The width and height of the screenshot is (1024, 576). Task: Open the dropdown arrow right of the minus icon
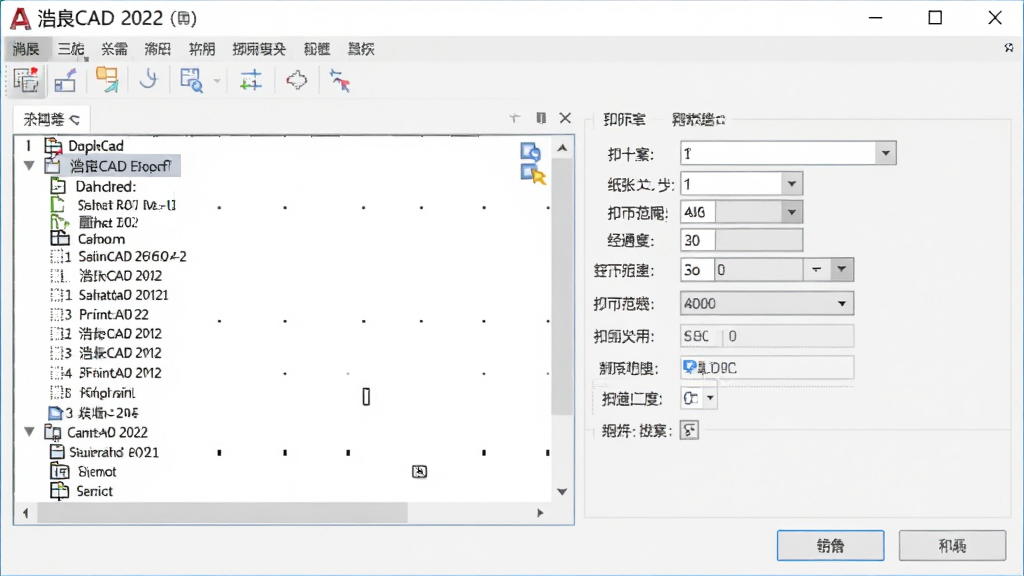(841, 270)
